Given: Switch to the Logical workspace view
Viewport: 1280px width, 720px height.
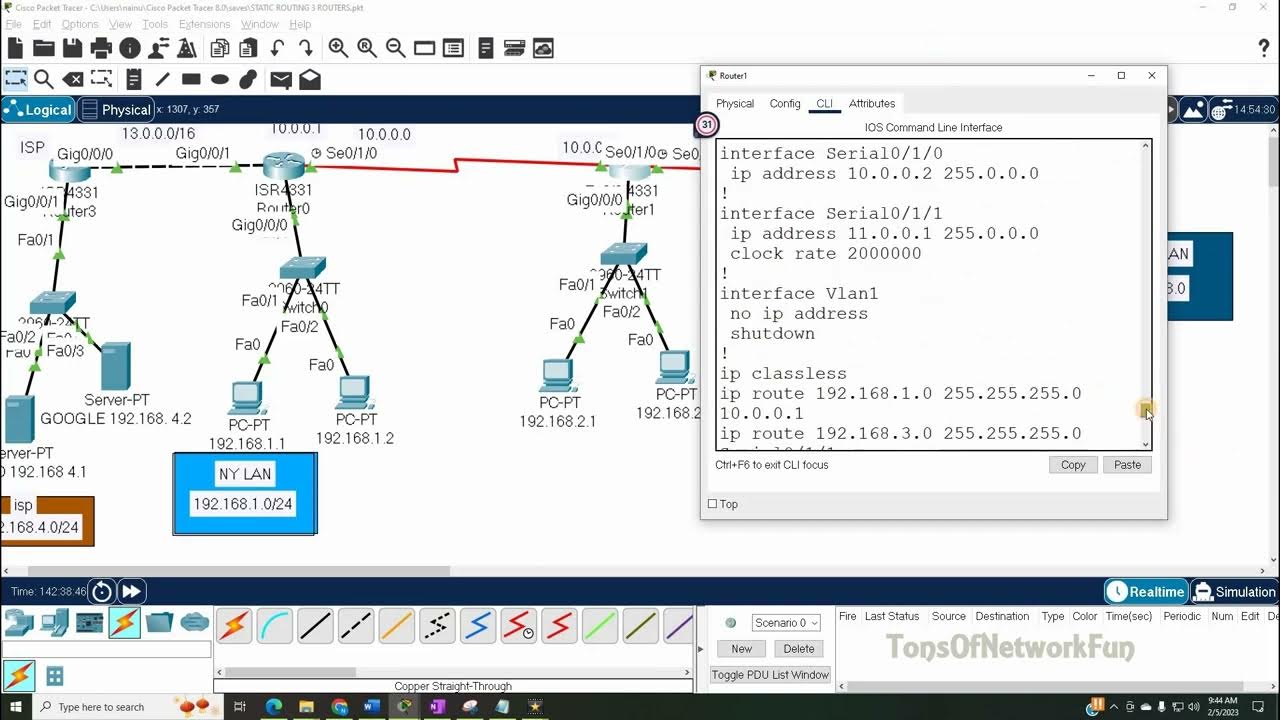Looking at the screenshot, I should [38, 110].
